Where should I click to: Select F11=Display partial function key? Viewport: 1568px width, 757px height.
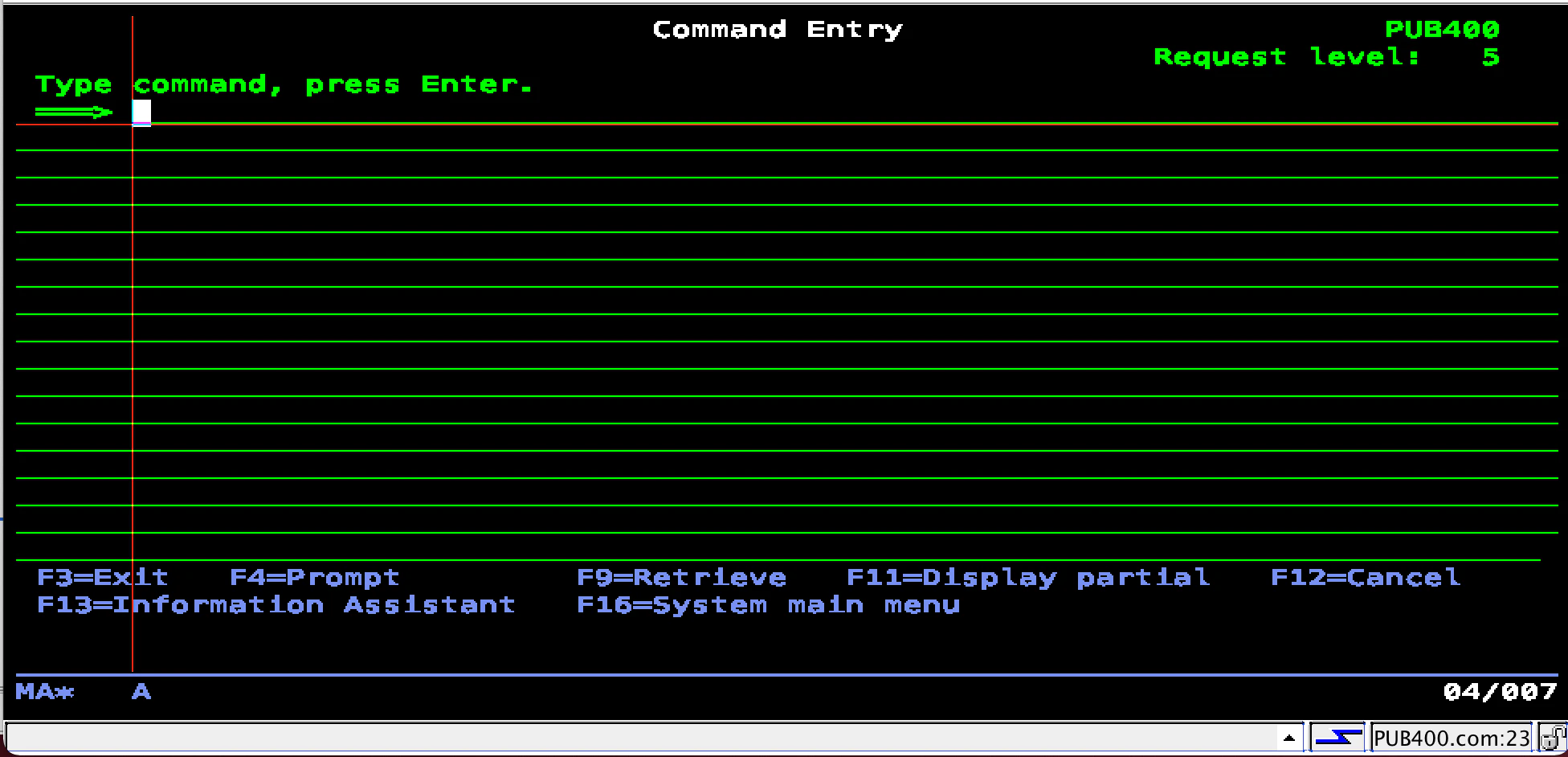tap(1028, 577)
